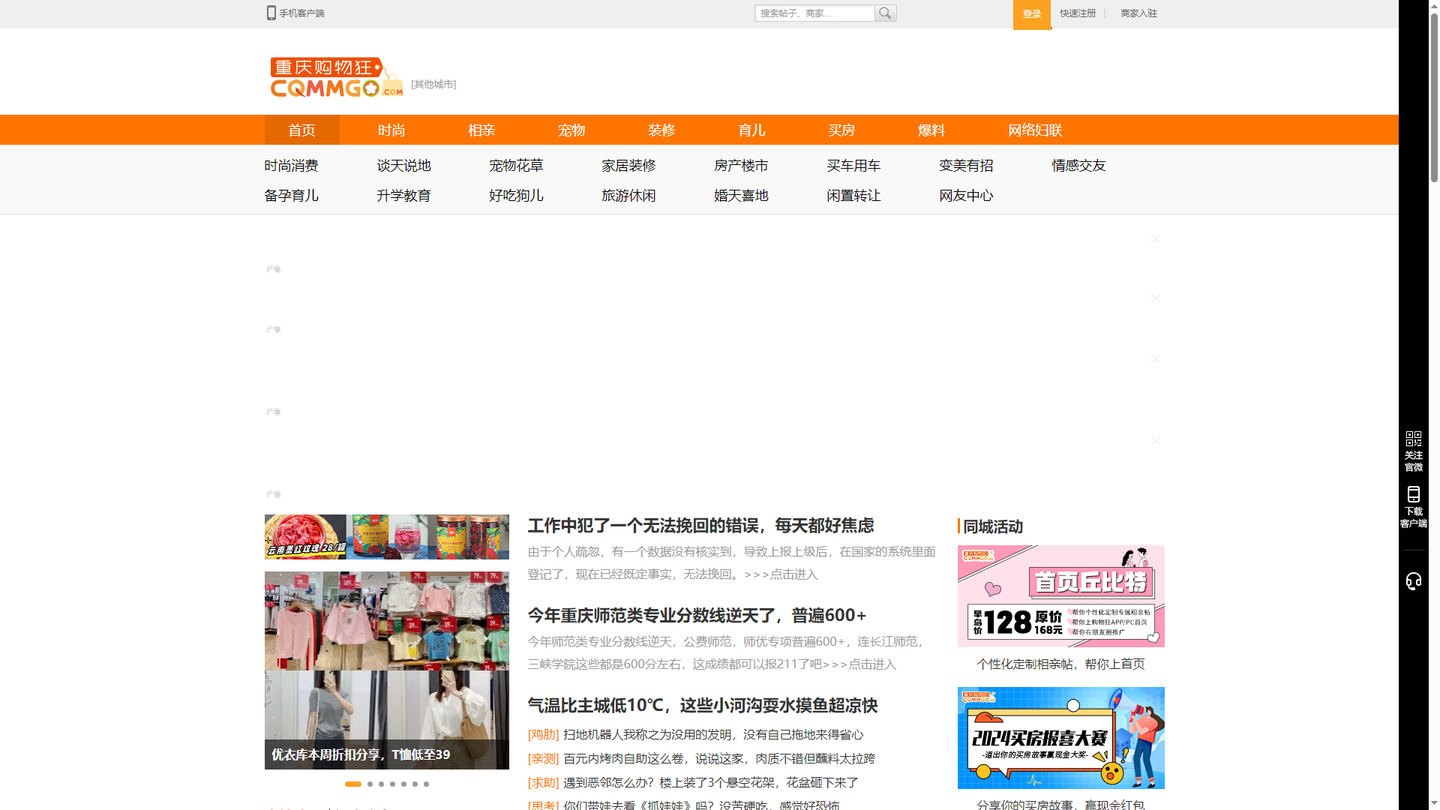Open the 升学教育 forum section
This screenshot has height=810, width=1440.
pos(404,196)
